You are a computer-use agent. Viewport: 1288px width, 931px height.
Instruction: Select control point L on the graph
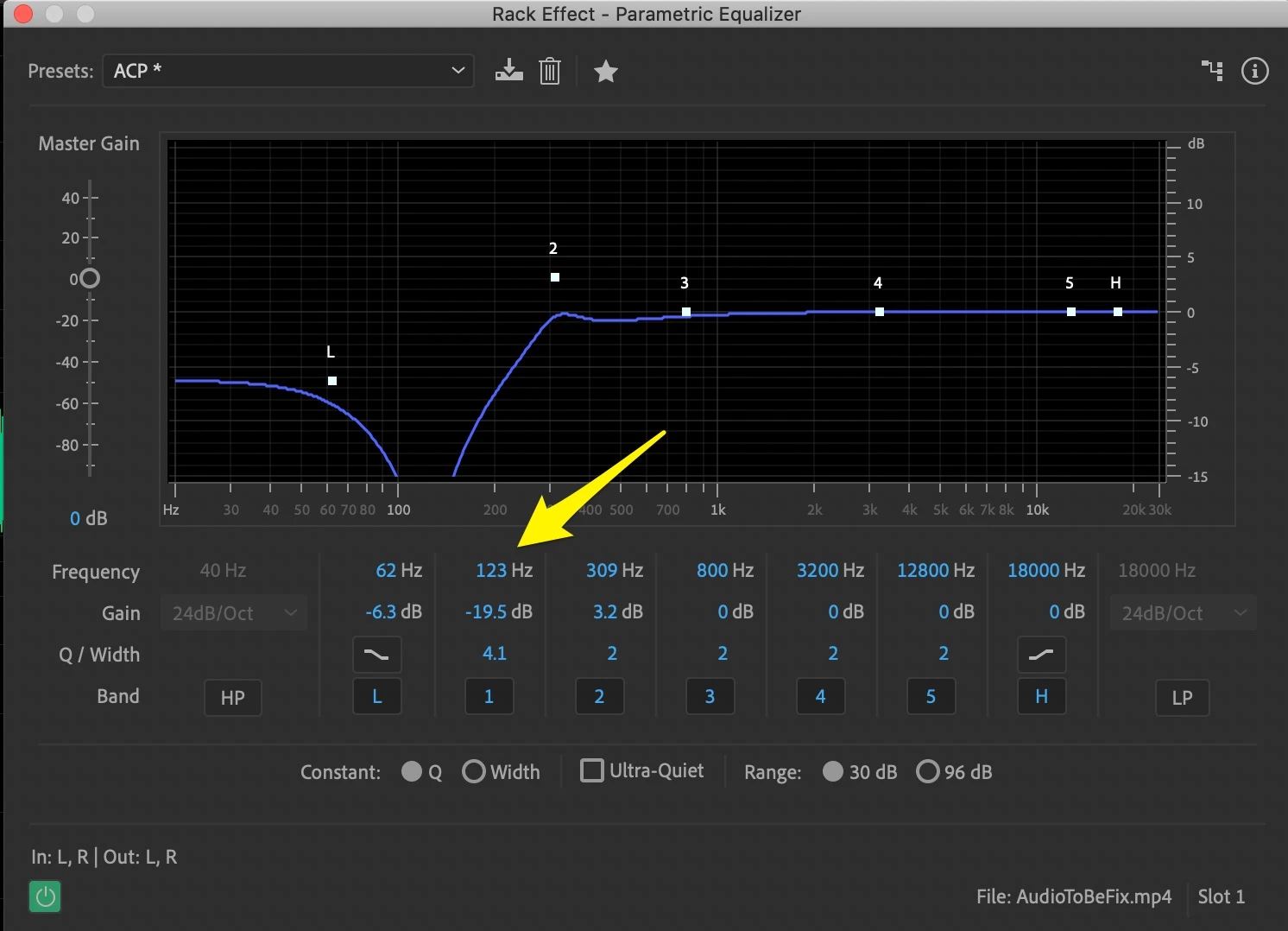pos(332,381)
